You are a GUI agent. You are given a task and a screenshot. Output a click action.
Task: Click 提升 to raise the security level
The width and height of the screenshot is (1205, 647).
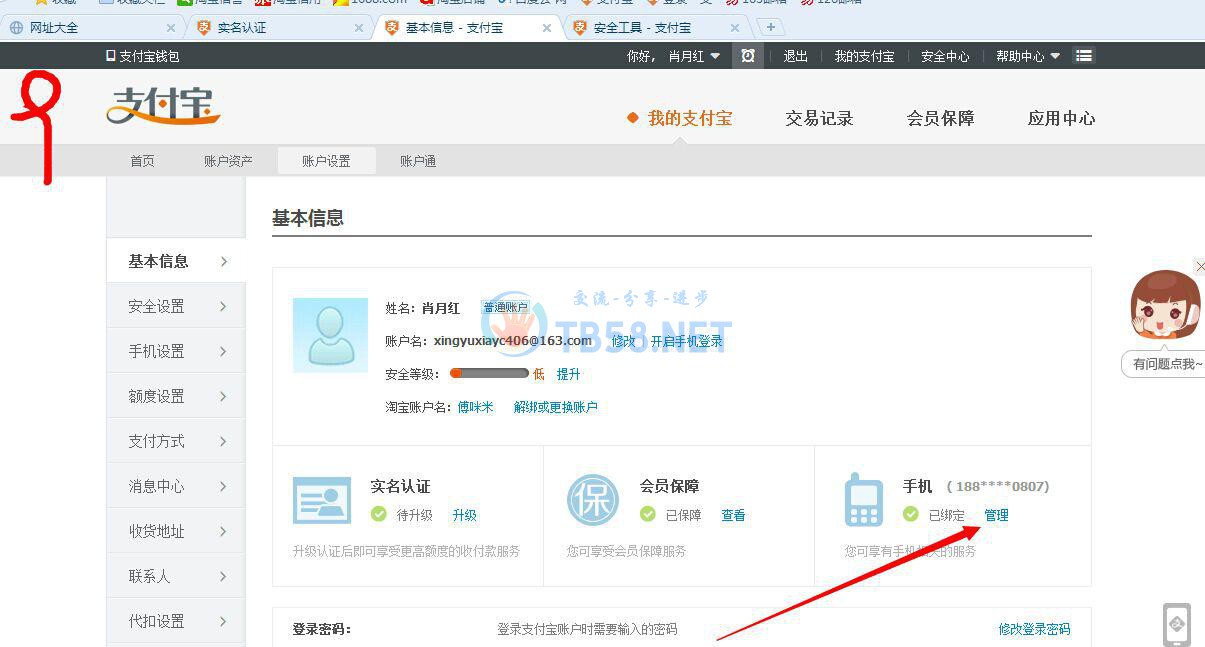pos(568,374)
